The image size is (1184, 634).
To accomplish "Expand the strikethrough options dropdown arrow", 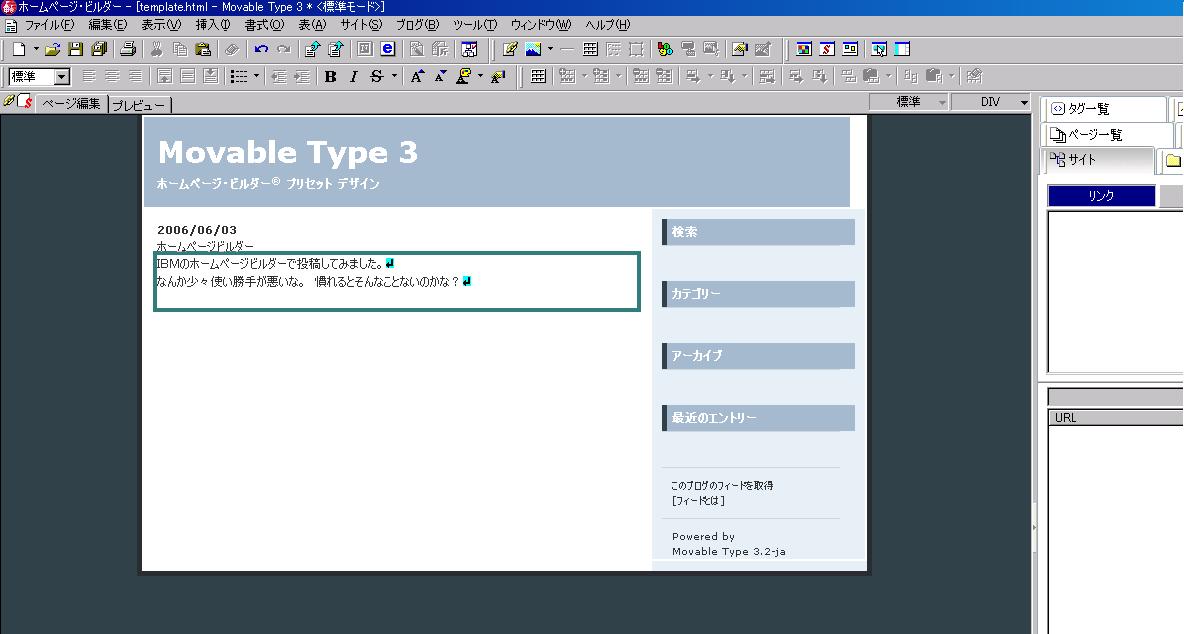I will click(393, 76).
